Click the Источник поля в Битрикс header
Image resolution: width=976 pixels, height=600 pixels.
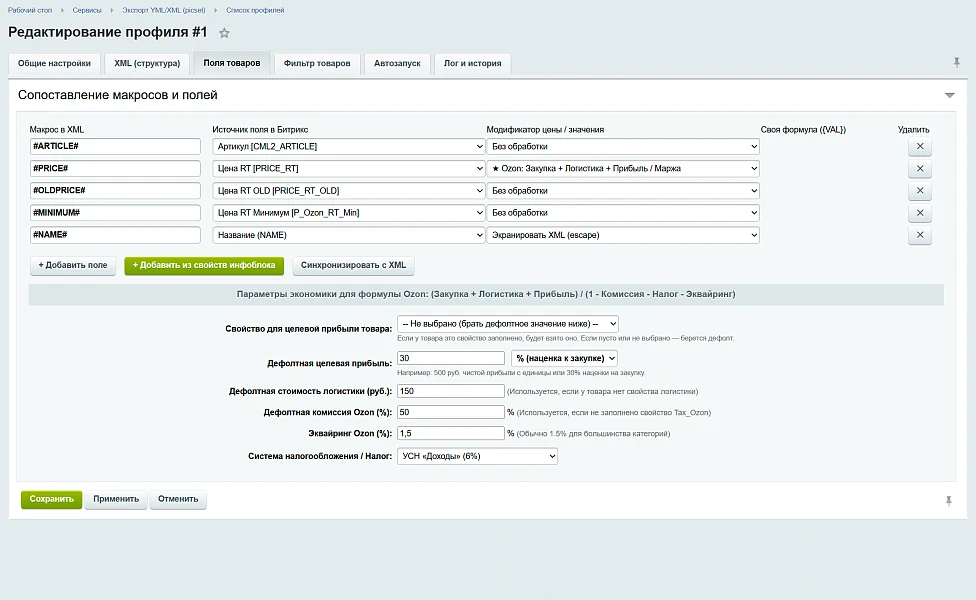260,129
